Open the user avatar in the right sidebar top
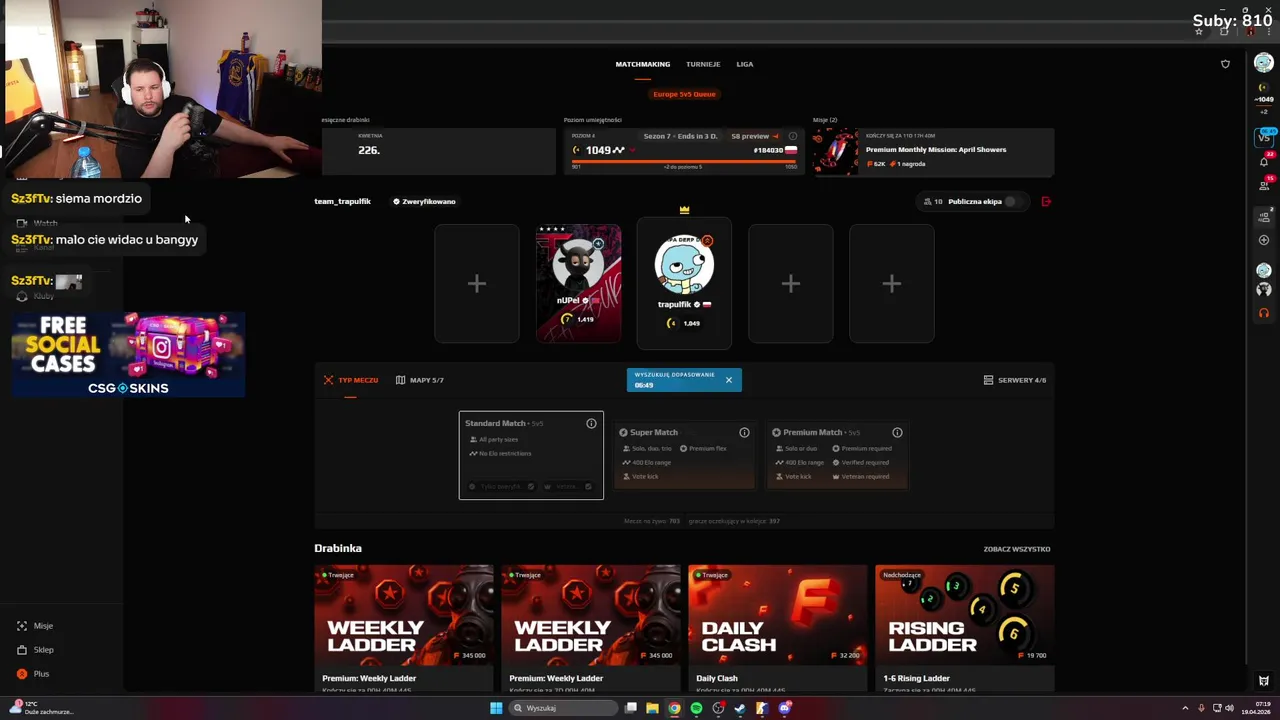This screenshot has width=1280, height=720. pos(1264,63)
